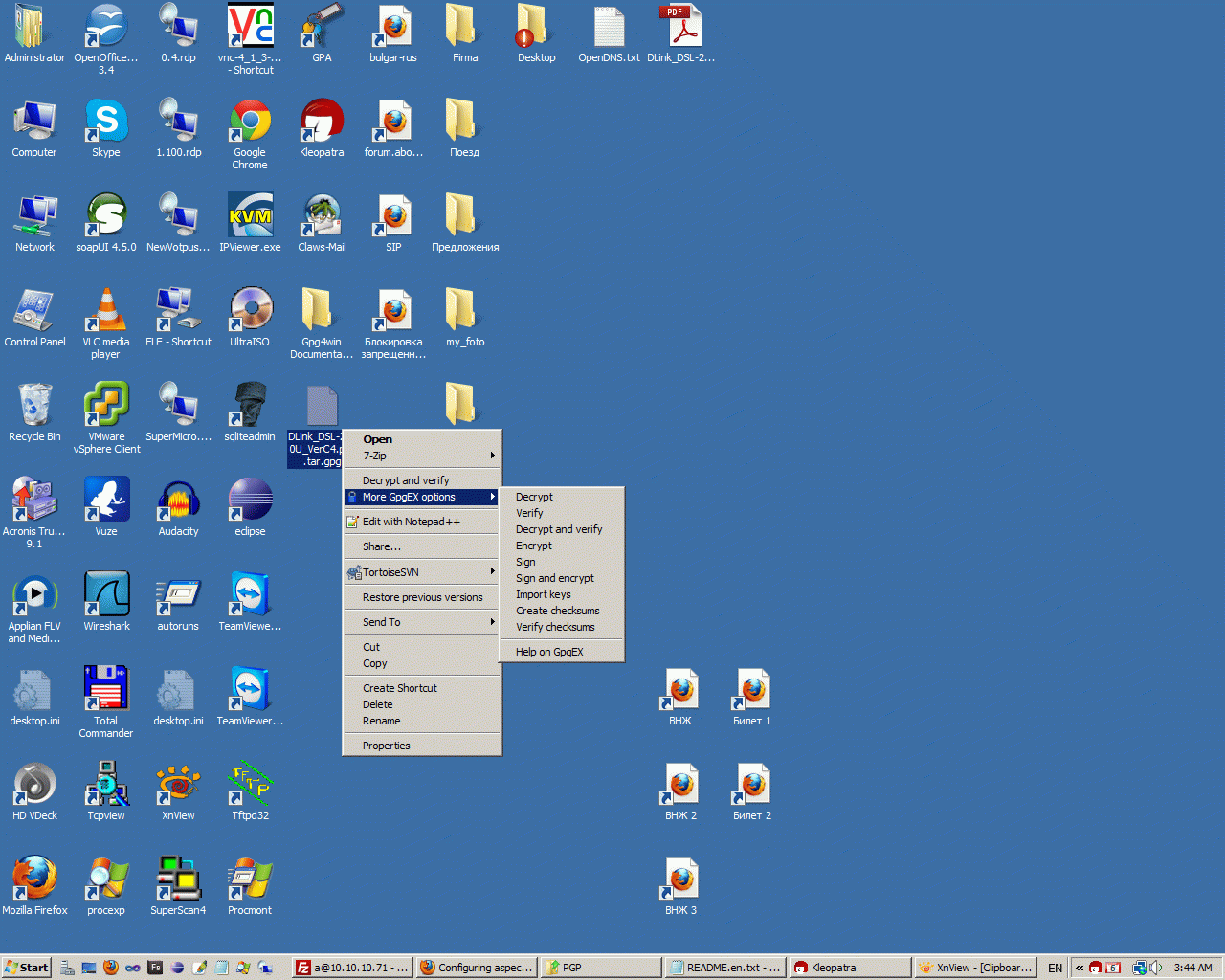This screenshot has width=1225, height=980.
Task: Show hidden tray icons chevron
Action: (1080, 968)
